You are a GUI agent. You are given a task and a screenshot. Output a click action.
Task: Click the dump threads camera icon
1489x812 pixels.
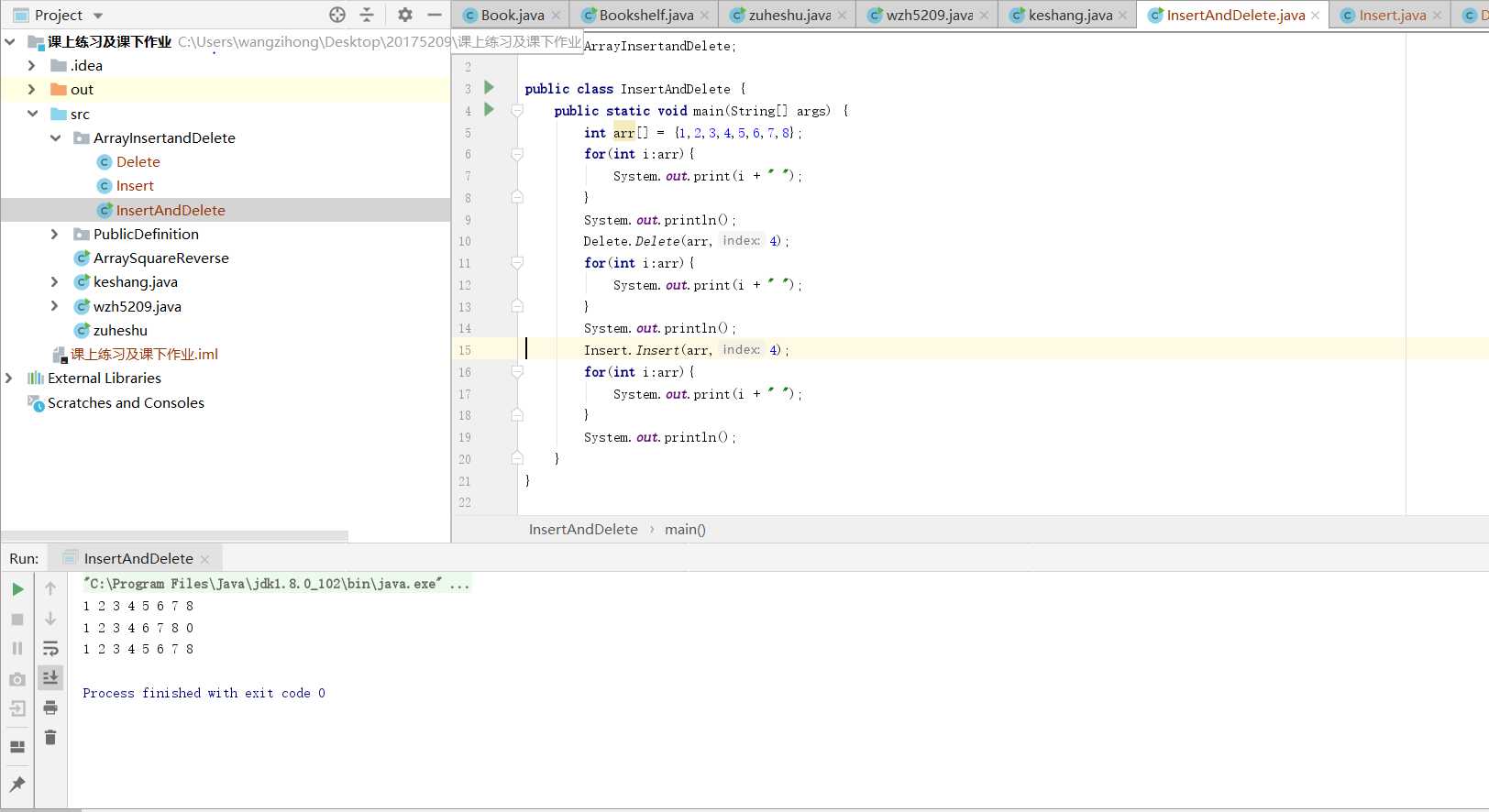17,679
